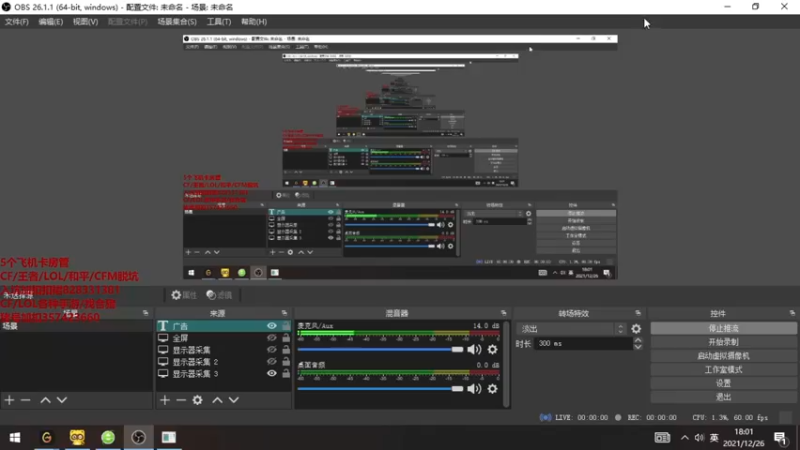Adjust the 麦克风/Aux volume slider

(380, 349)
